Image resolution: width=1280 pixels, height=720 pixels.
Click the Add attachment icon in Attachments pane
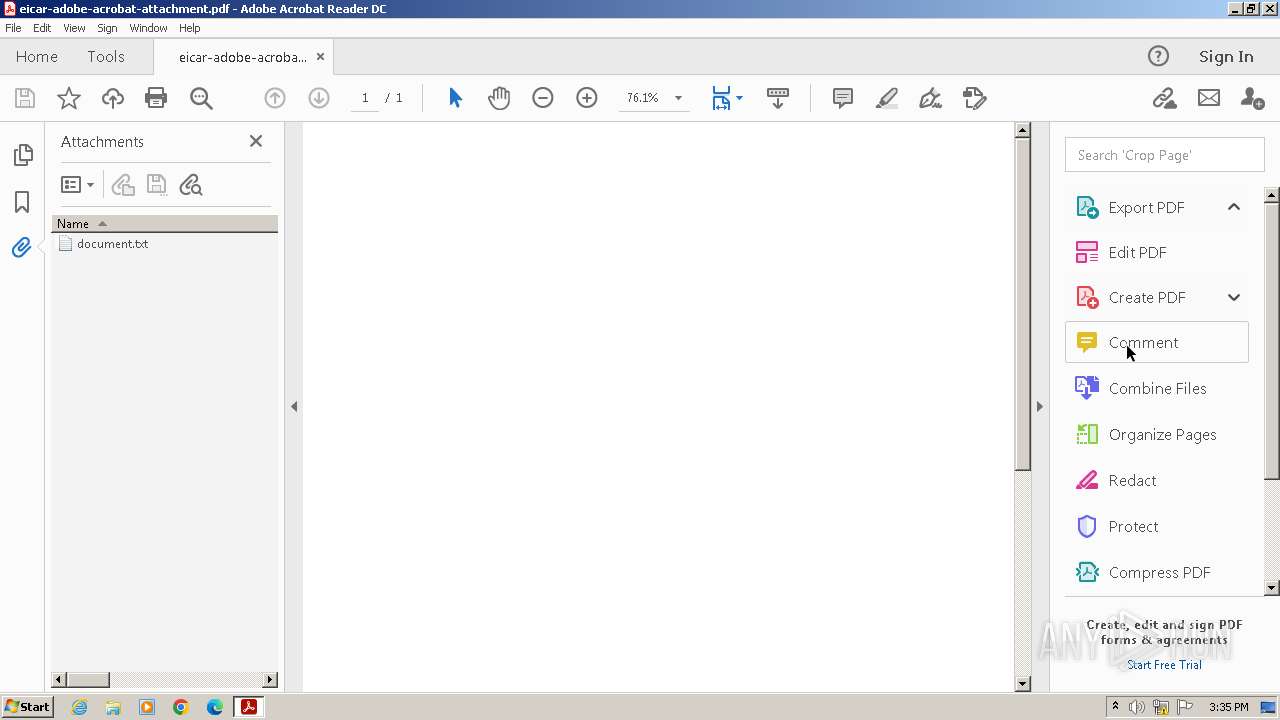[123, 185]
